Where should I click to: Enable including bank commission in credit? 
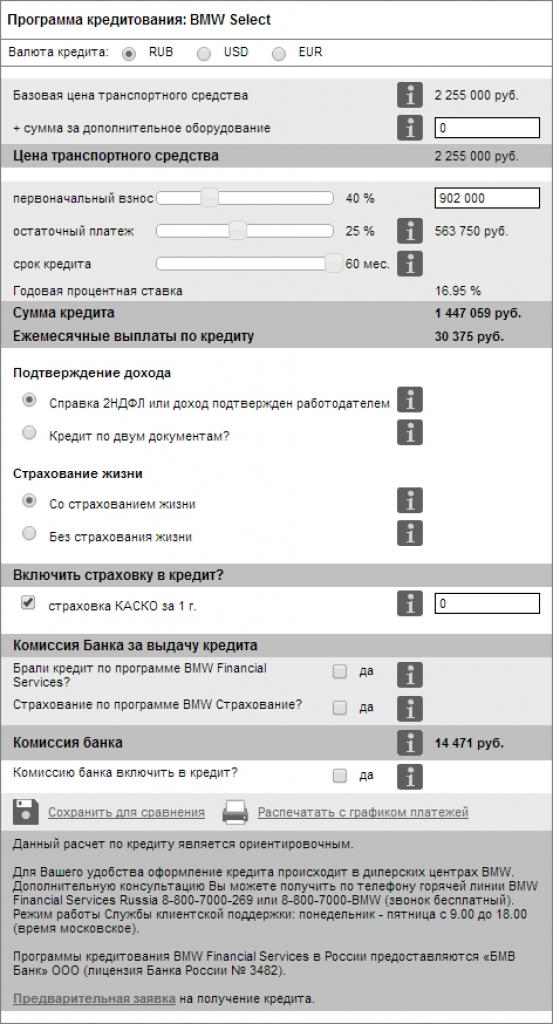[340, 776]
